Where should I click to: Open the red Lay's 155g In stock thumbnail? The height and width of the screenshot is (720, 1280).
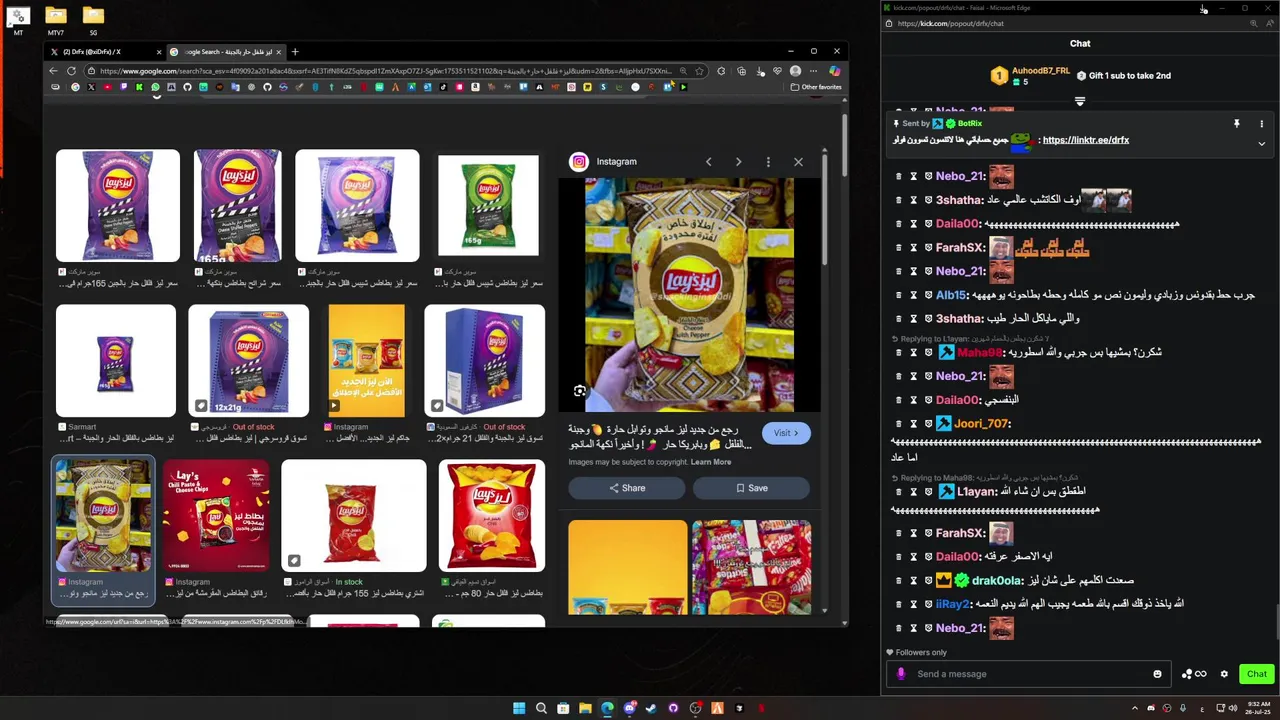point(353,516)
